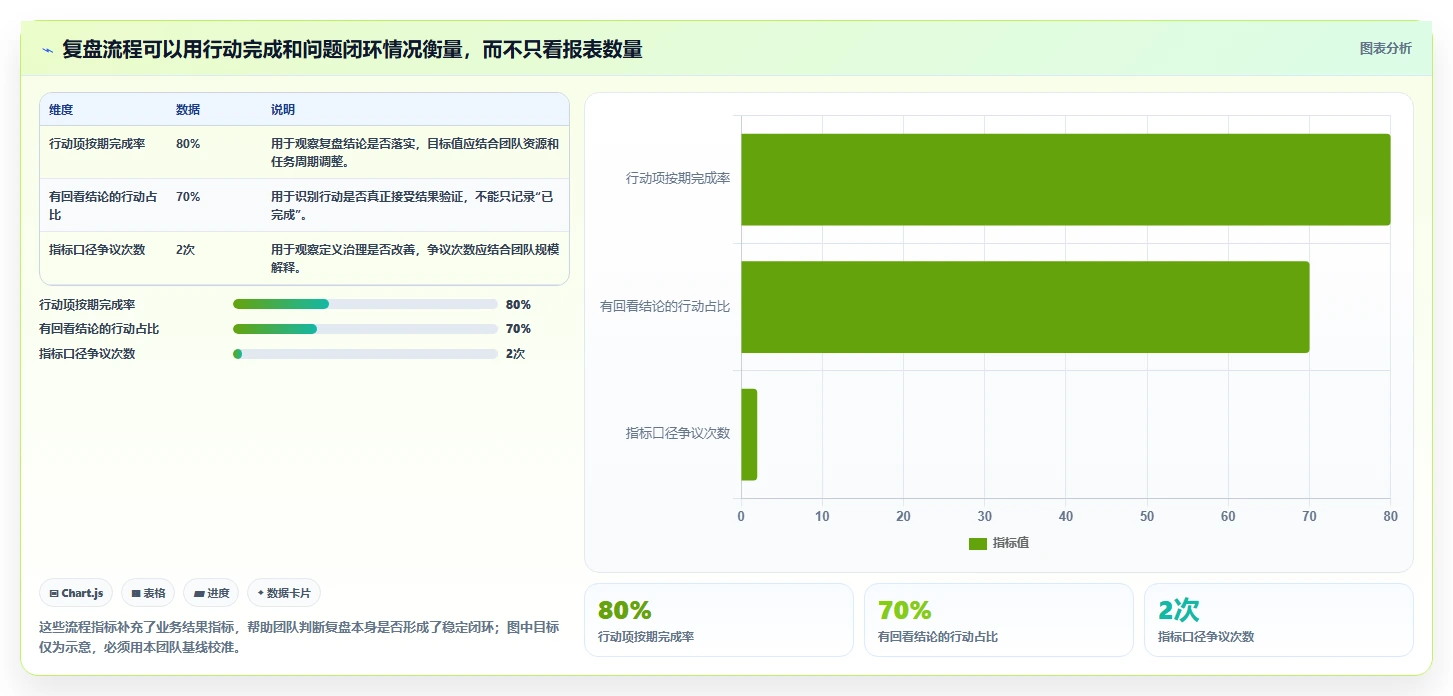Click y-axis label 有回看结论的行动占比 in chart
1453x696 pixels.
(x=665, y=306)
